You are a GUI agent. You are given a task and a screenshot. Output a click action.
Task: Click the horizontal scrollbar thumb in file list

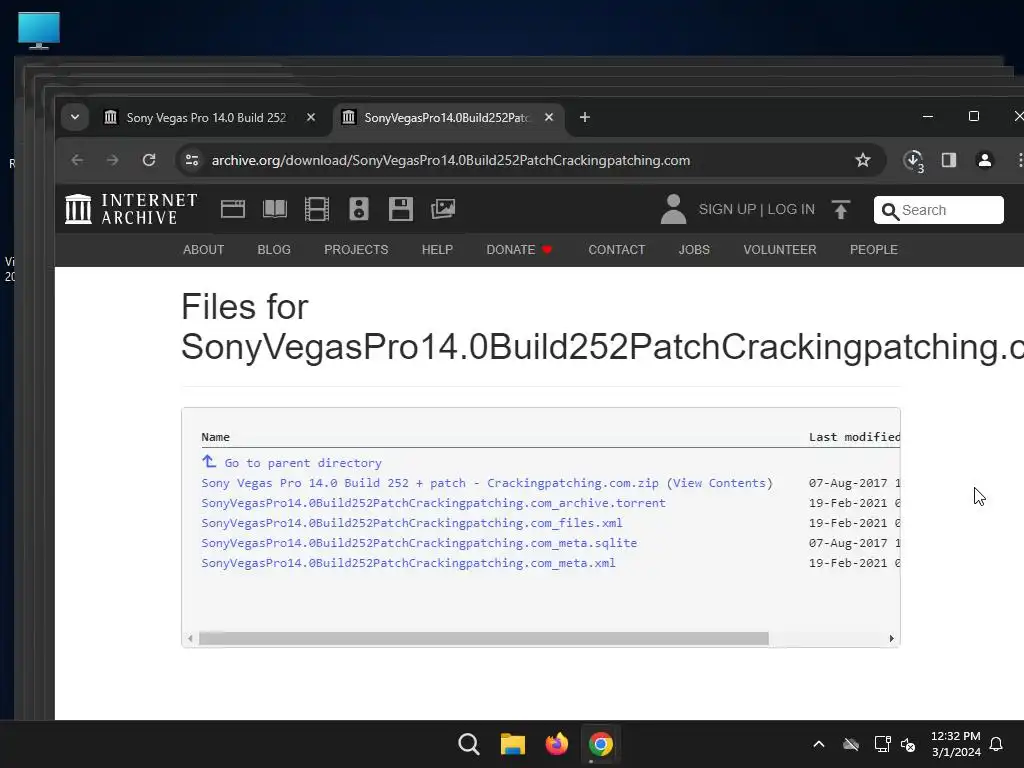pyautogui.click(x=483, y=638)
